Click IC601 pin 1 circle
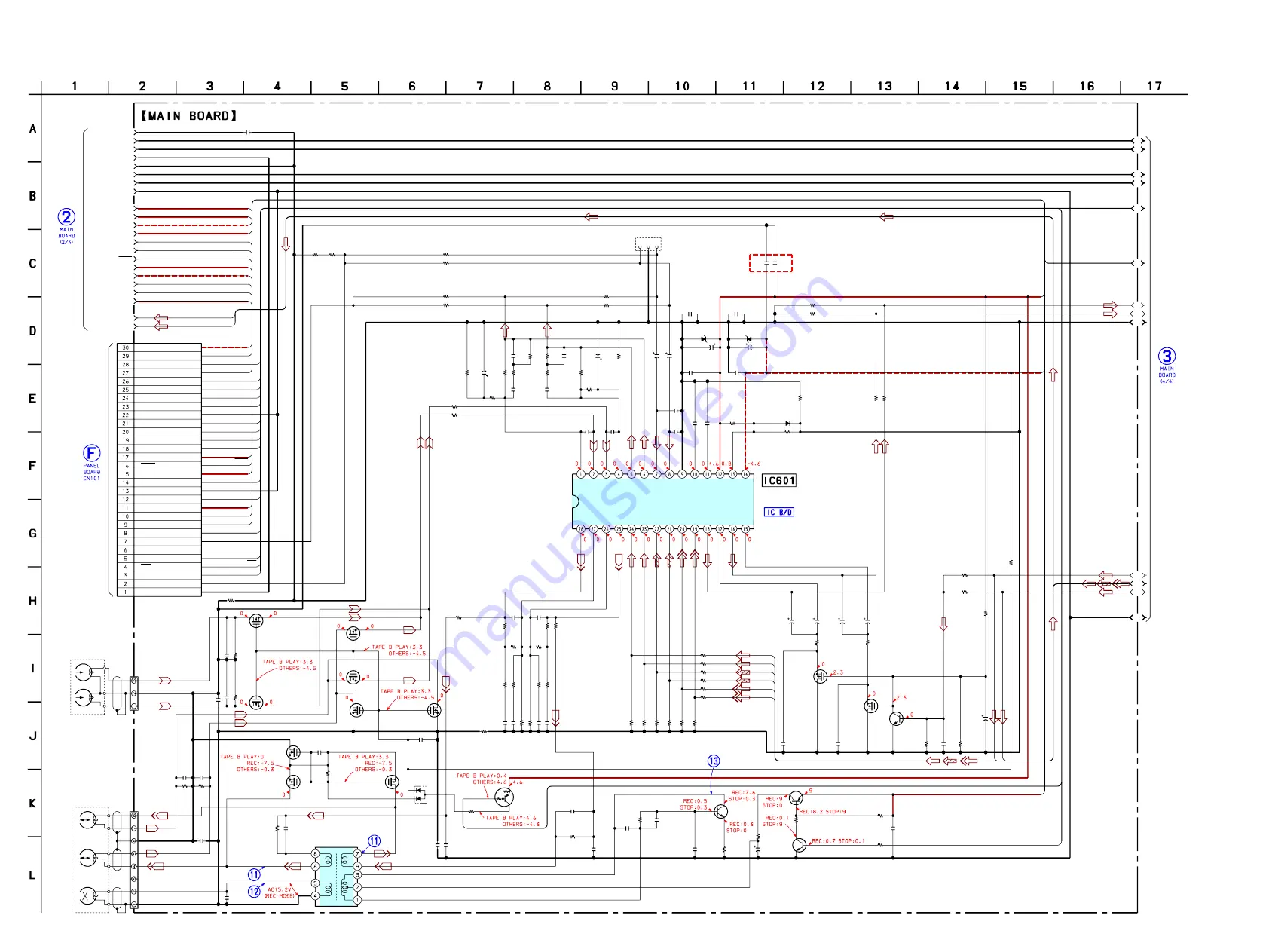Image resolution: width=1266 pixels, height=952 pixels. click(580, 474)
